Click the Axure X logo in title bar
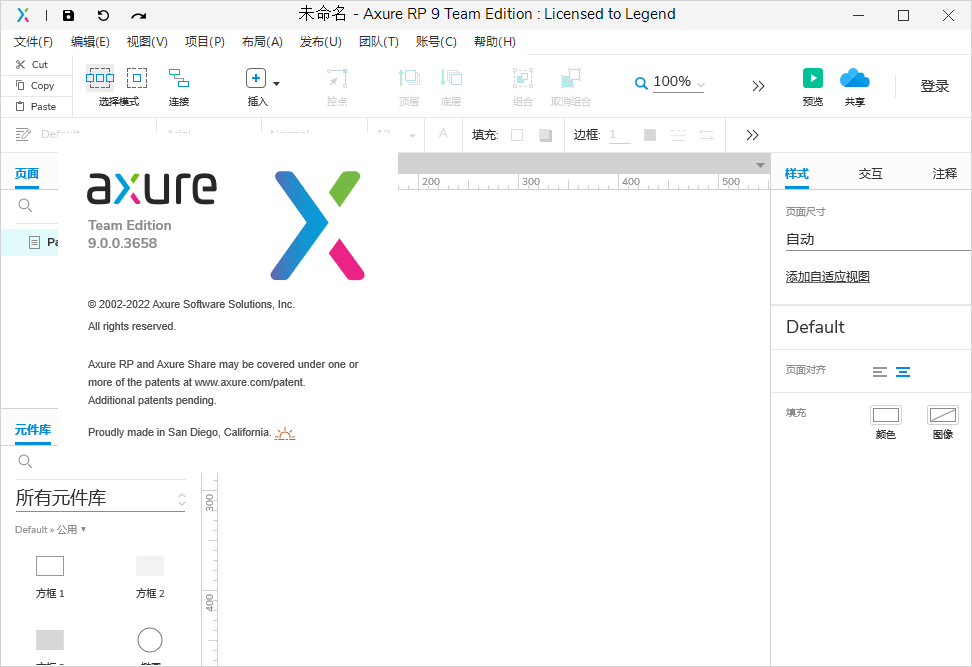 [23, 15]
